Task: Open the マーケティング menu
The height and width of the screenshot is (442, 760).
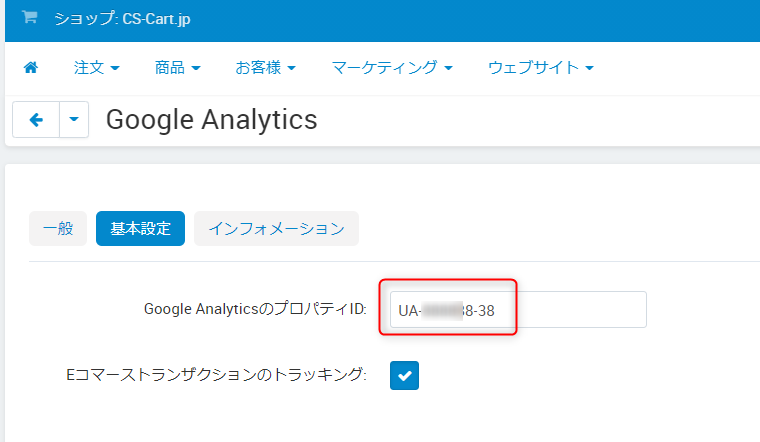Action: (392, 68)
